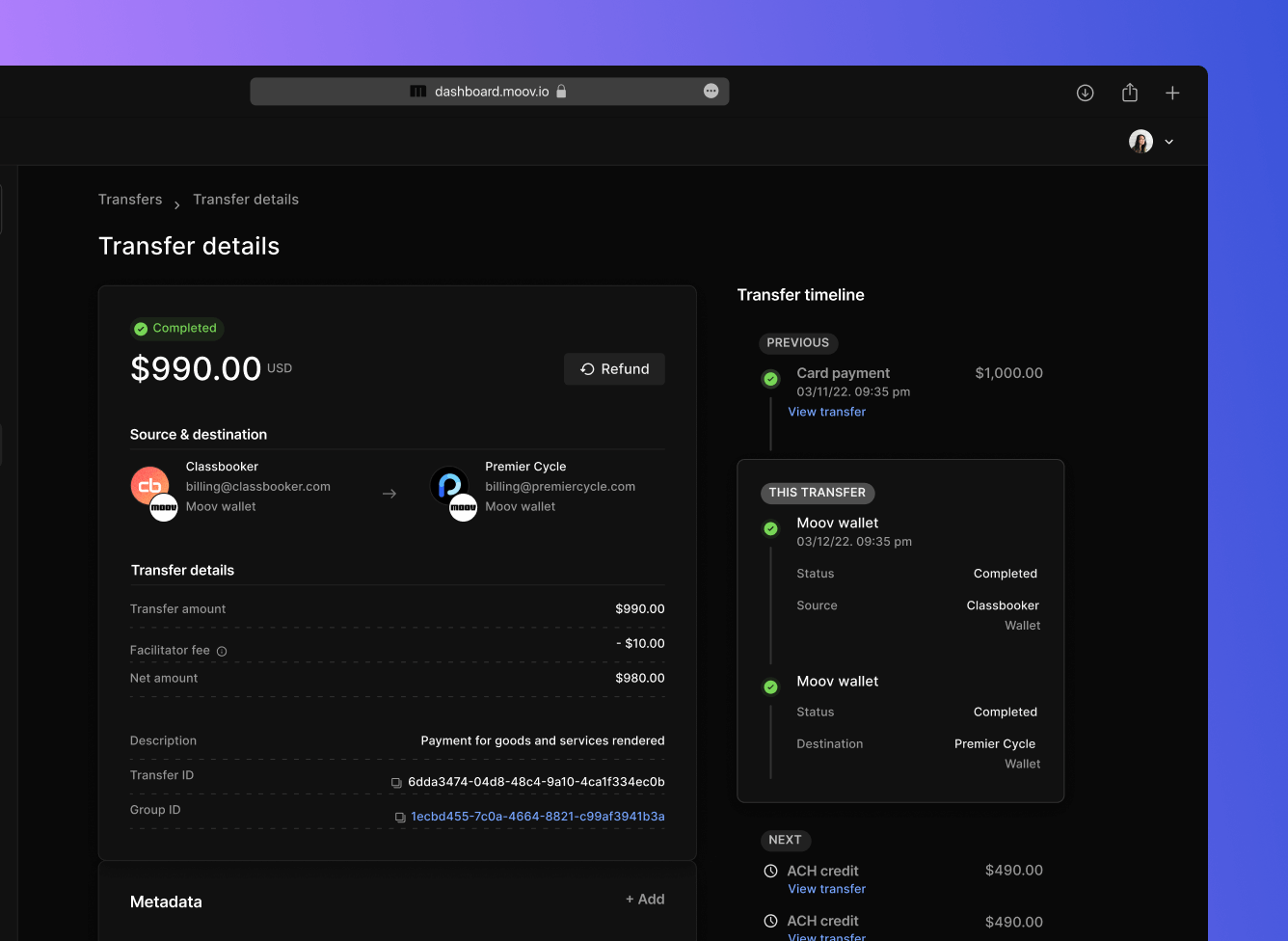Click the ellipsis control in the address bar
The width and height of the screenshot is (1288, 941).
[x=711, y=91]
